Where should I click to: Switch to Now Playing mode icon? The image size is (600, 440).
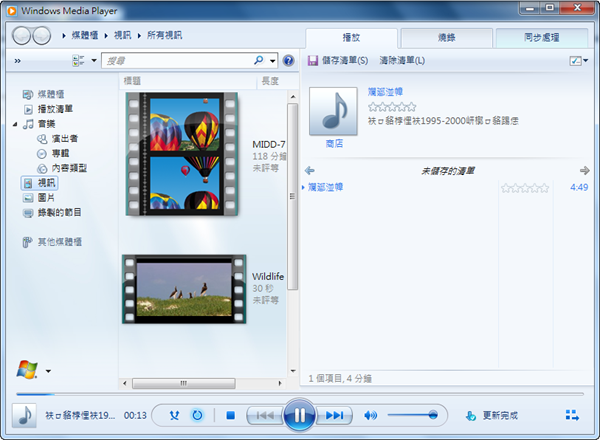point(572,415)
